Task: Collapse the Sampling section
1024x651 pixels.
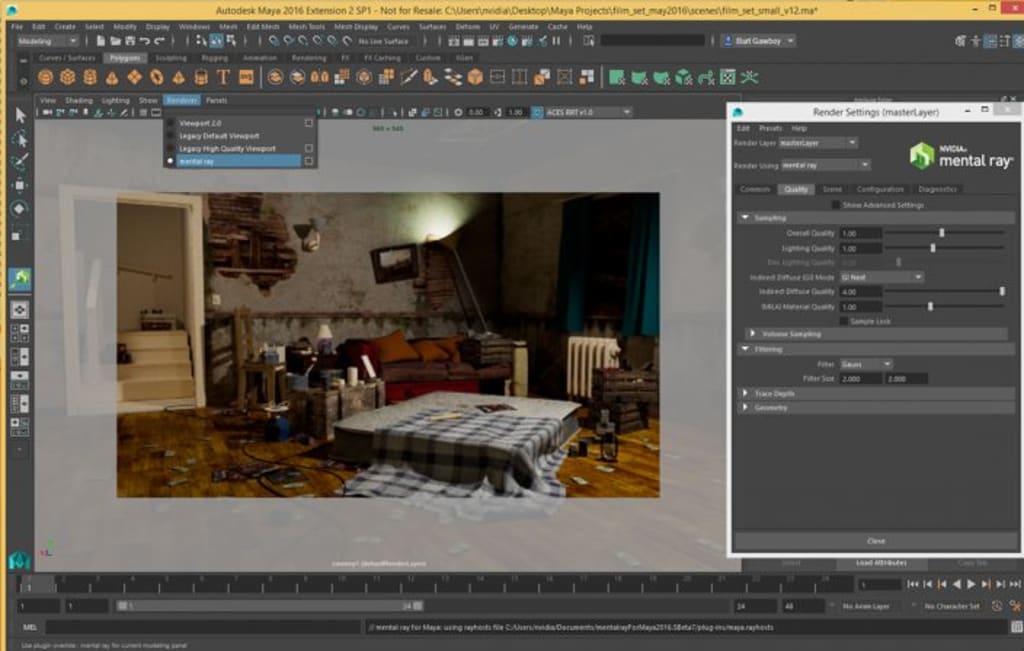Action: pos(744,216)
